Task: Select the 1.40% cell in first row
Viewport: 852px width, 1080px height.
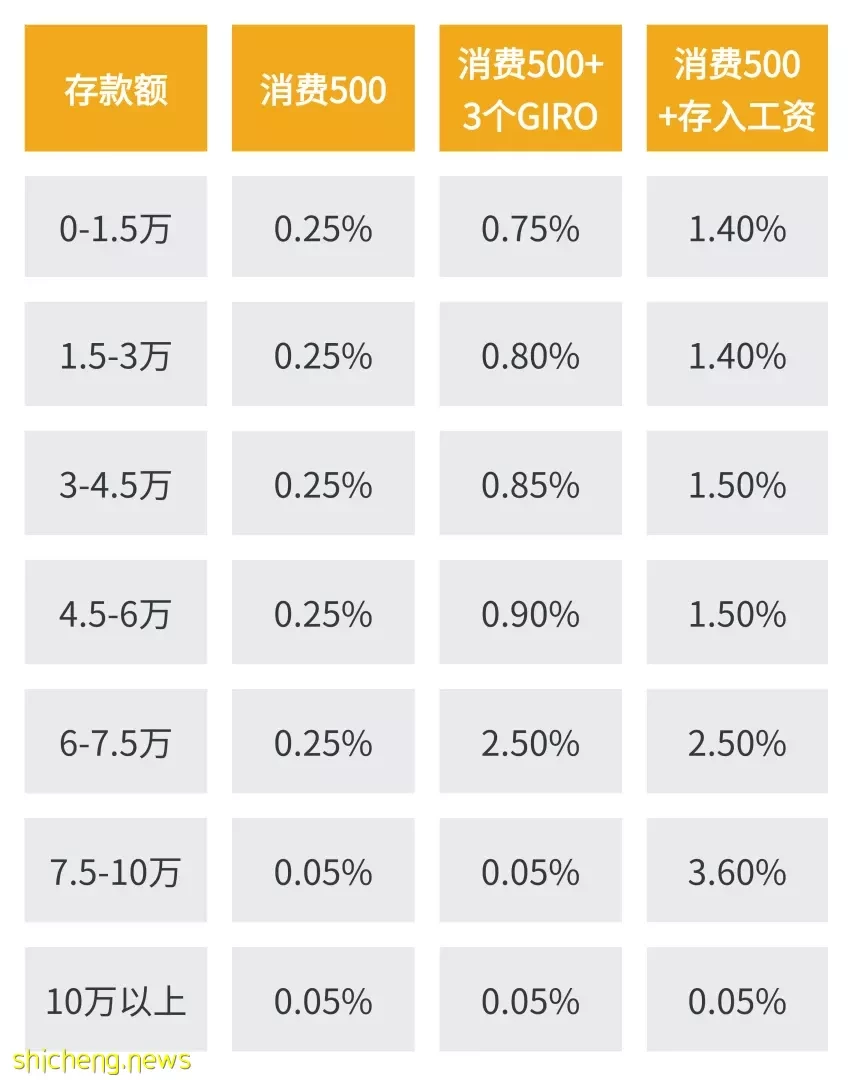Action: [737, 227]
